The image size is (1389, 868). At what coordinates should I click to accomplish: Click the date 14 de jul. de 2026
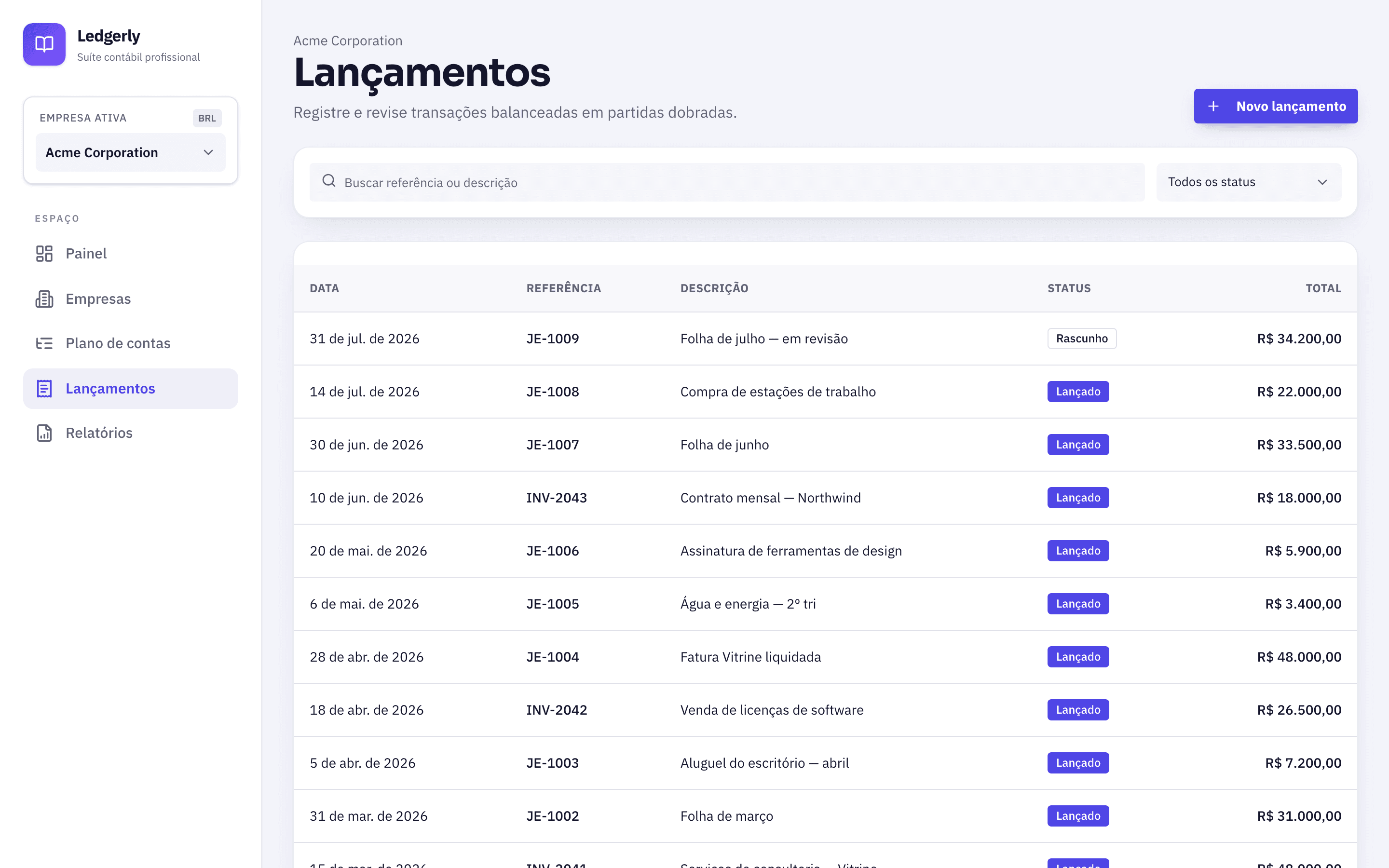pos(365,392)
